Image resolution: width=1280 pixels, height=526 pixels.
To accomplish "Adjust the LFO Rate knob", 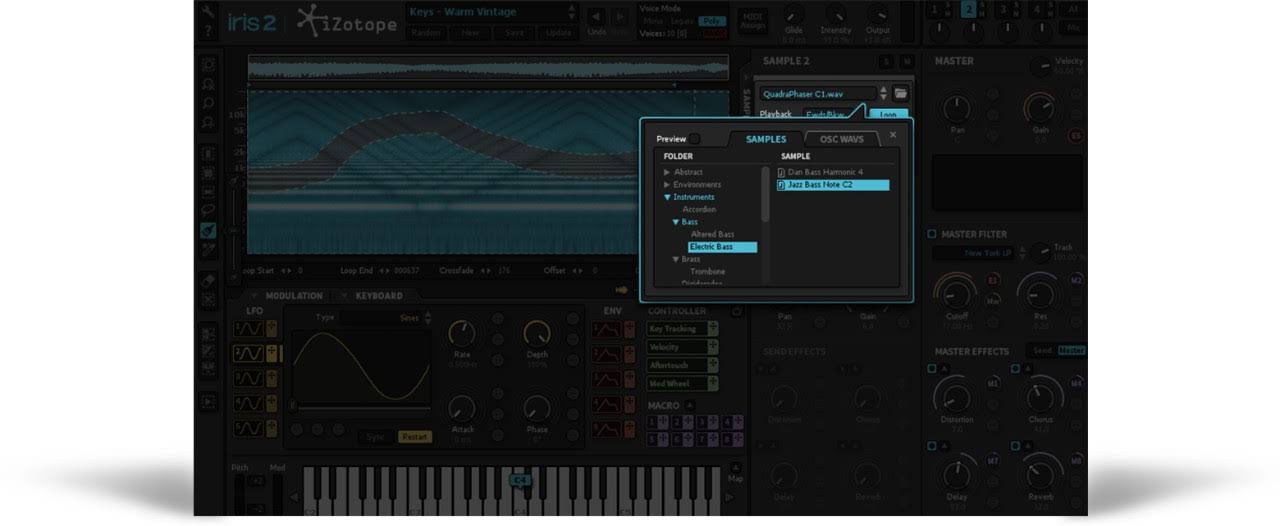I will click(462, 334).
